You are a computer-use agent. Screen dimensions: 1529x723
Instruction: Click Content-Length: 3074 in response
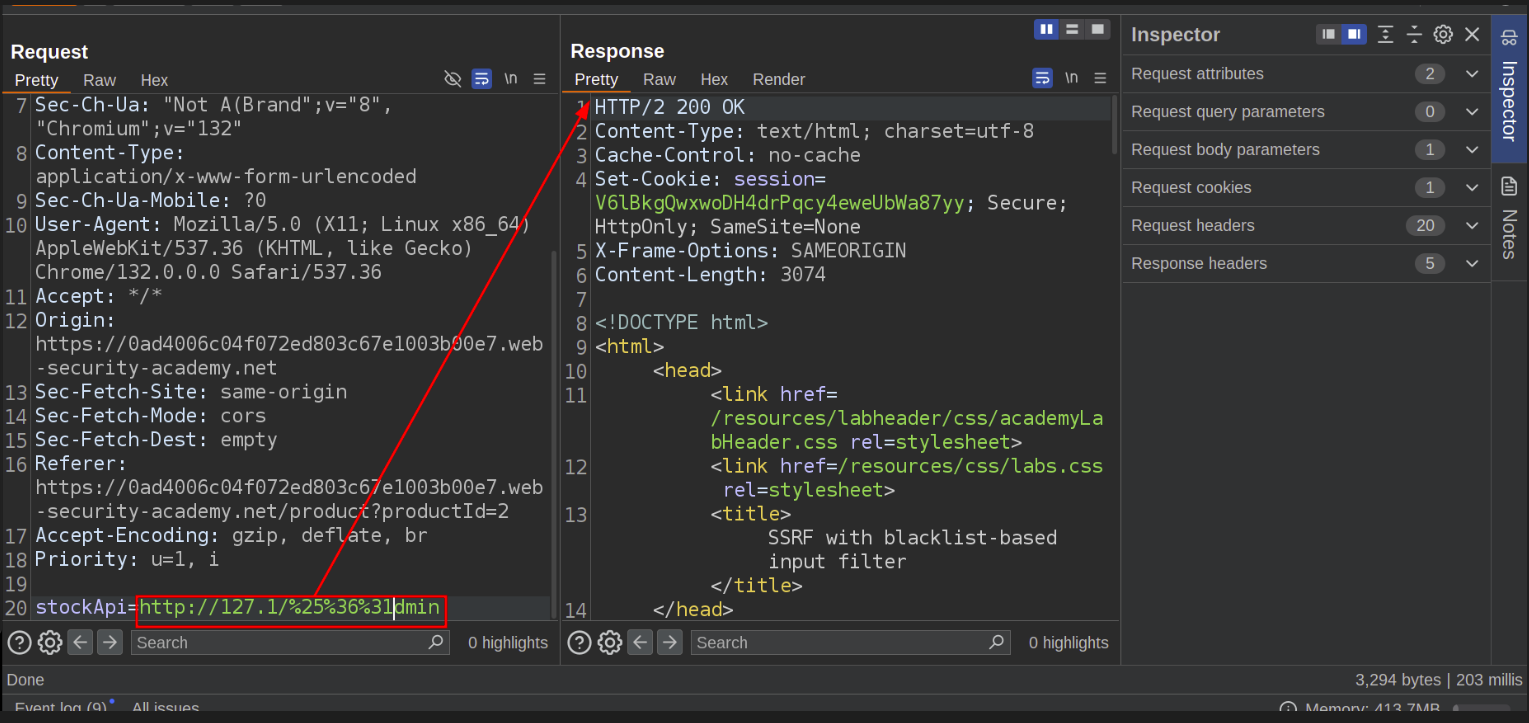click(710, 274)
